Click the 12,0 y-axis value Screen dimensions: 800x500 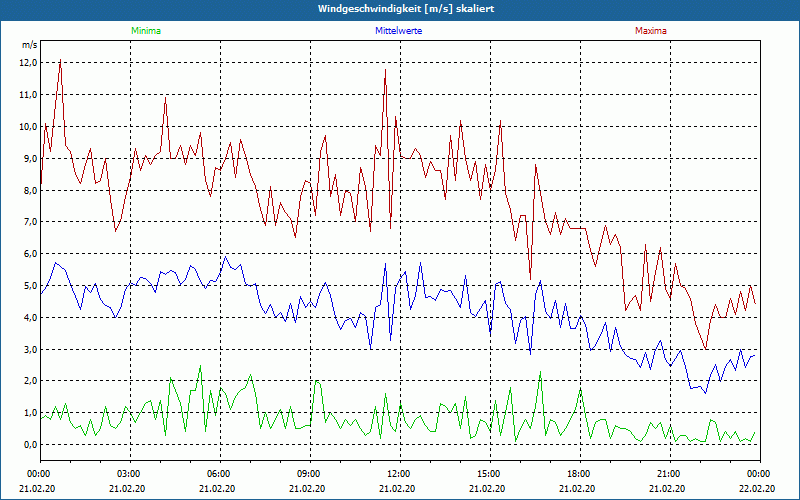click(x=29, y=63)
